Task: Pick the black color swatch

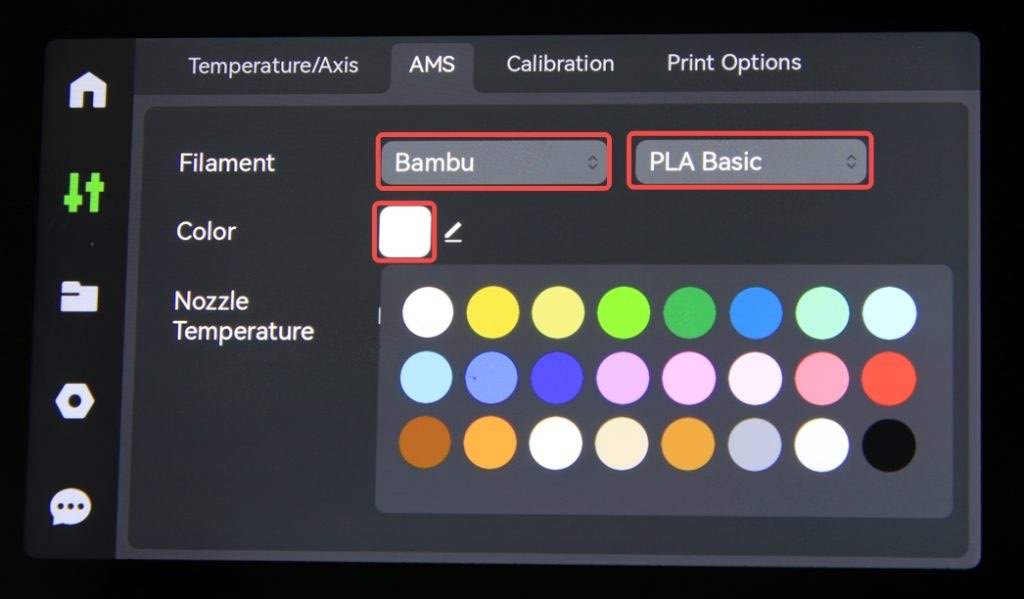Action: (x=888, y=445)
